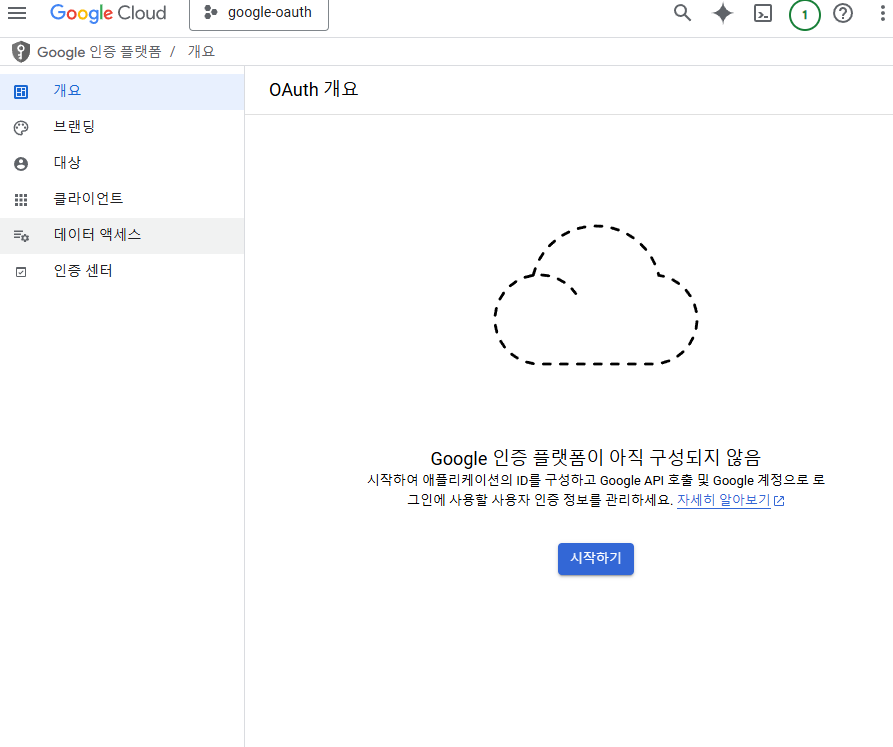The width and height of the screenshot is (893, 747).
Task: Open the three-dot more options menu
Action: [x=882, y=13]
